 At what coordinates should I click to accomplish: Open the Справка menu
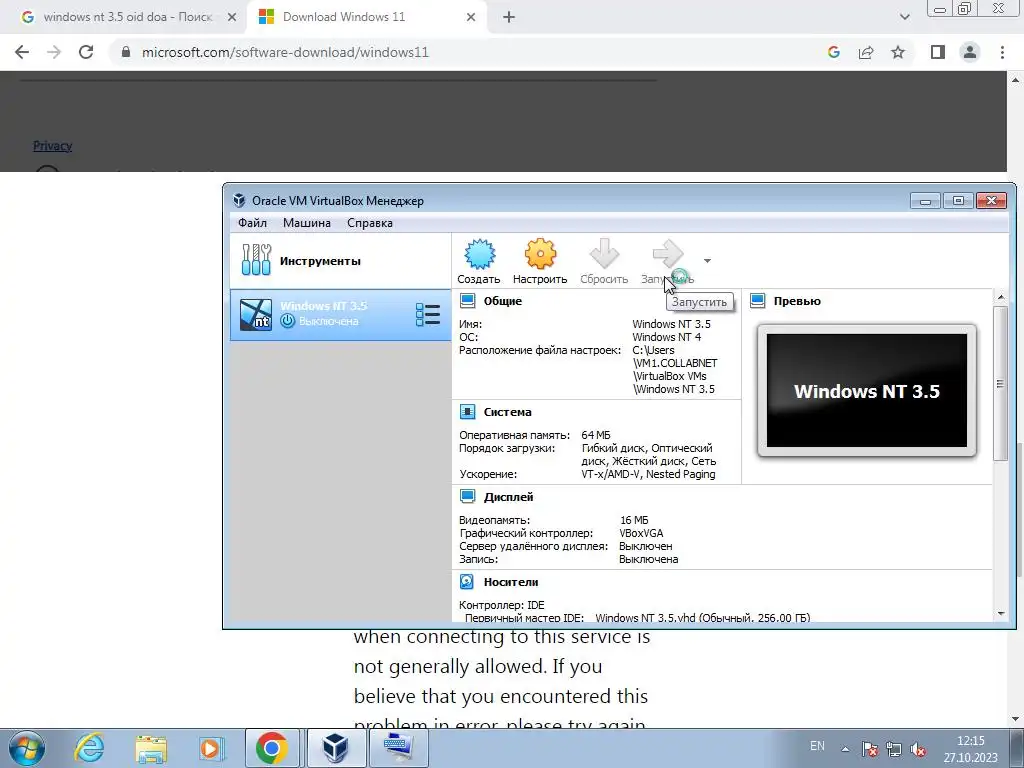[370, 223]
